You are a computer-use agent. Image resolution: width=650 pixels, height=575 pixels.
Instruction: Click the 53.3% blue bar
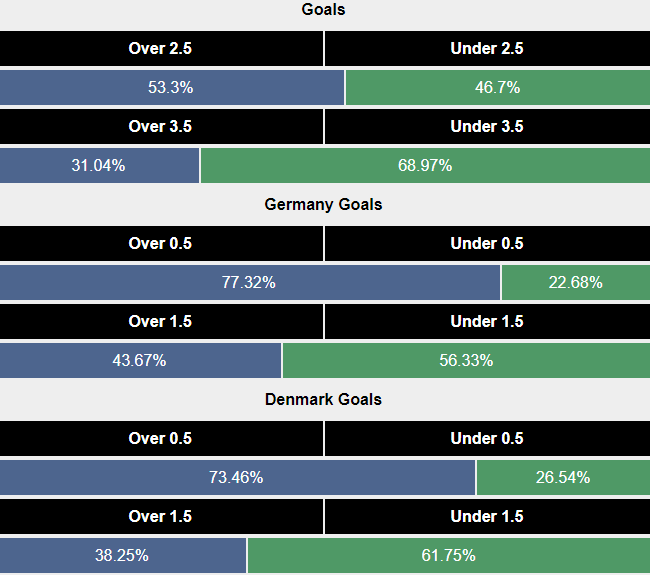click(171, 87)
